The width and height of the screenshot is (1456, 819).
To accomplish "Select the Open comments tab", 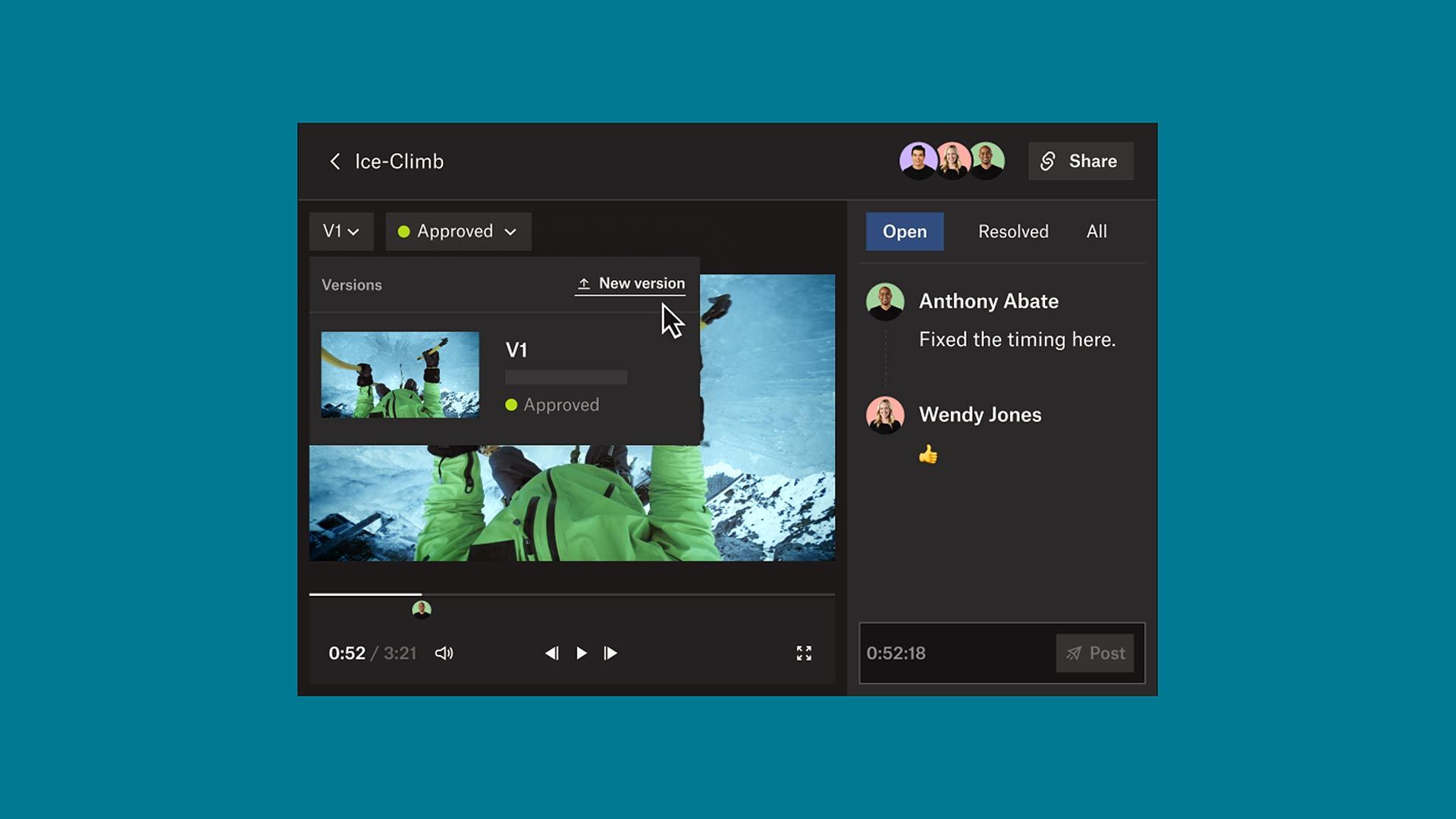I will point(905,231).
